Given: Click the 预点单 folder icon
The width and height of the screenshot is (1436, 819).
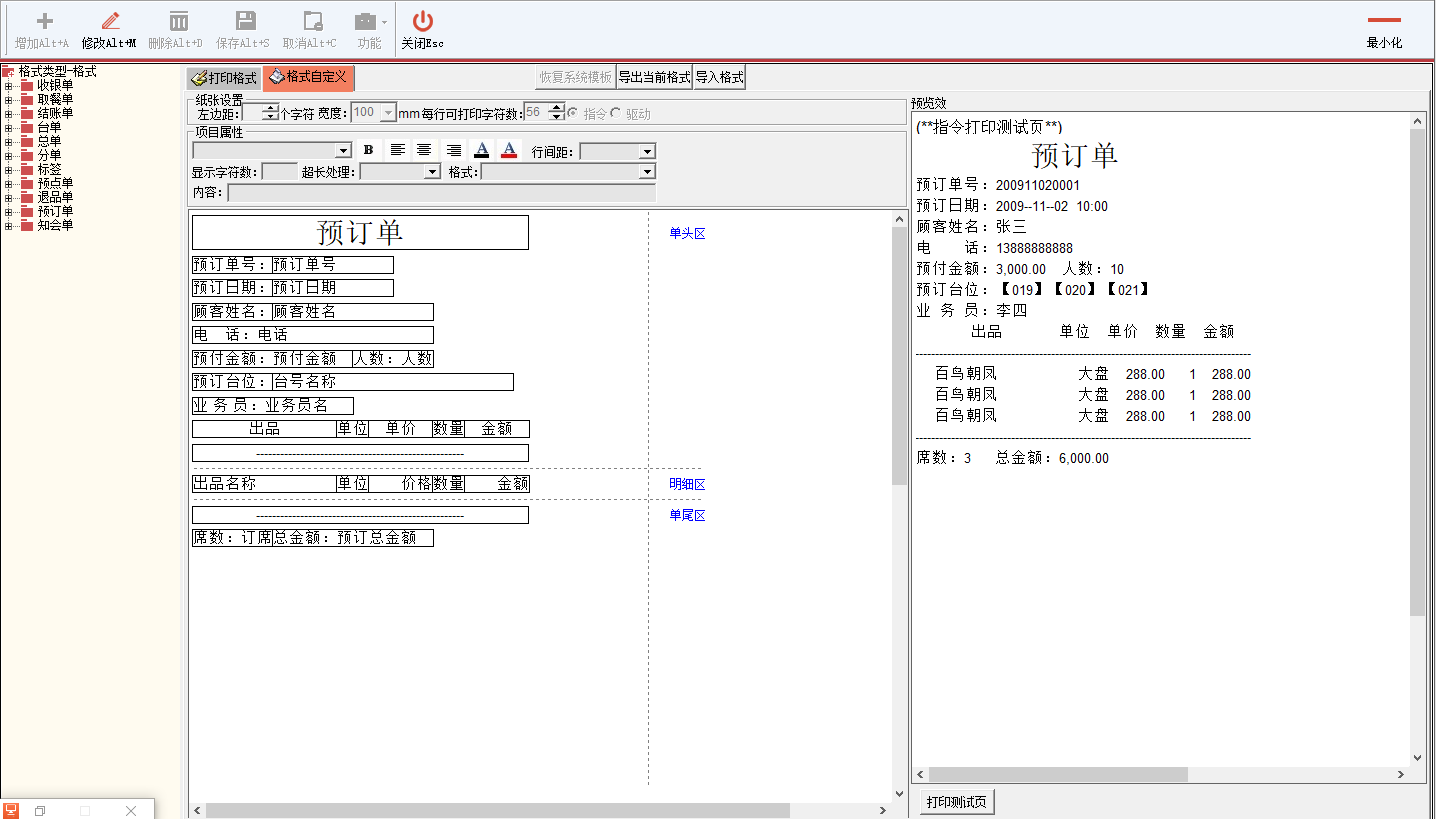Looking at the screenshot, I should (x=27, y=183).
